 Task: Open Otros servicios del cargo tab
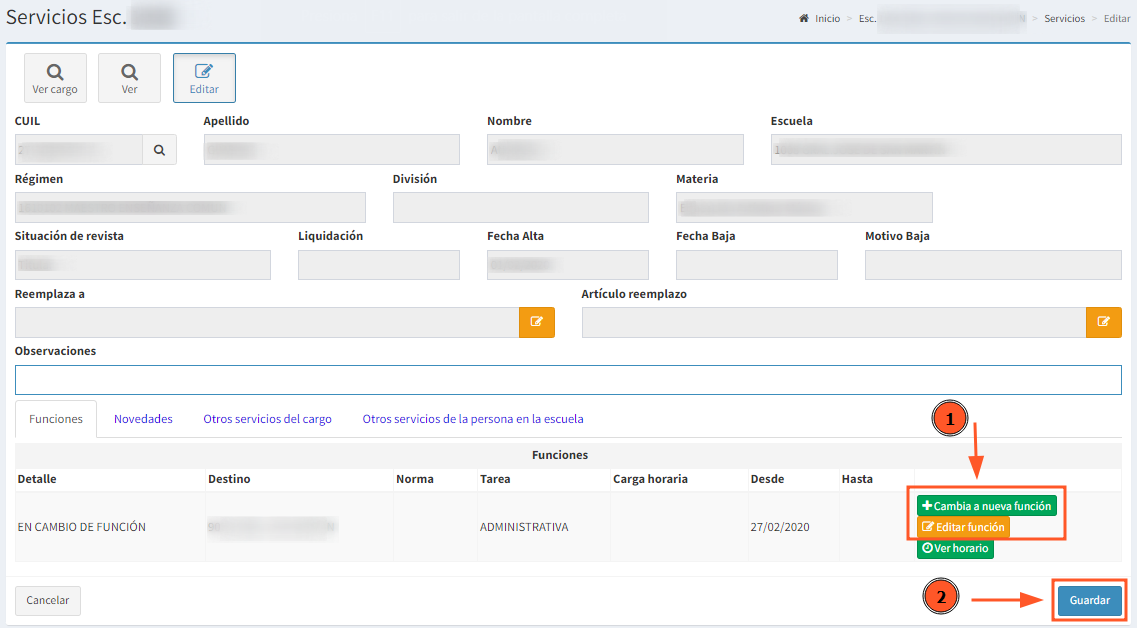click(x=268, y=419)
